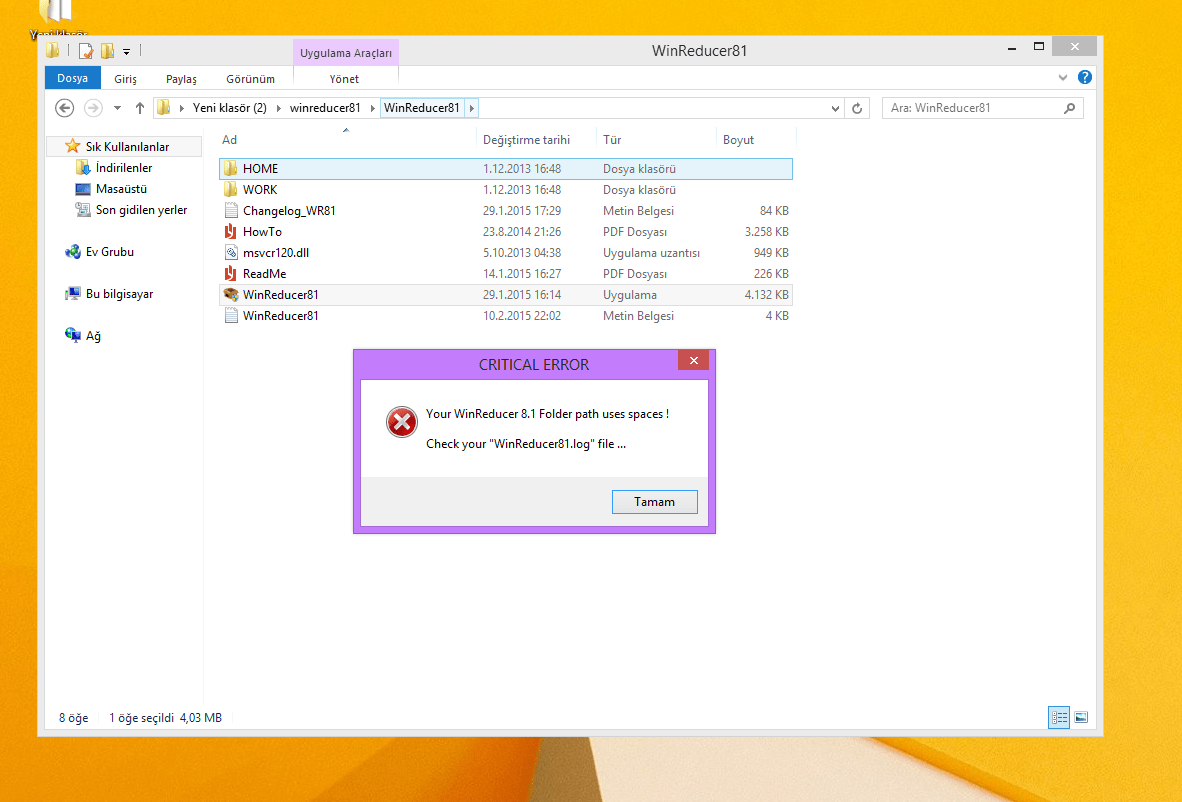Expand the ribbon with chevron
Image resolution: width=1182 pixels, height=802 pixels.
tap(1063, 78)
